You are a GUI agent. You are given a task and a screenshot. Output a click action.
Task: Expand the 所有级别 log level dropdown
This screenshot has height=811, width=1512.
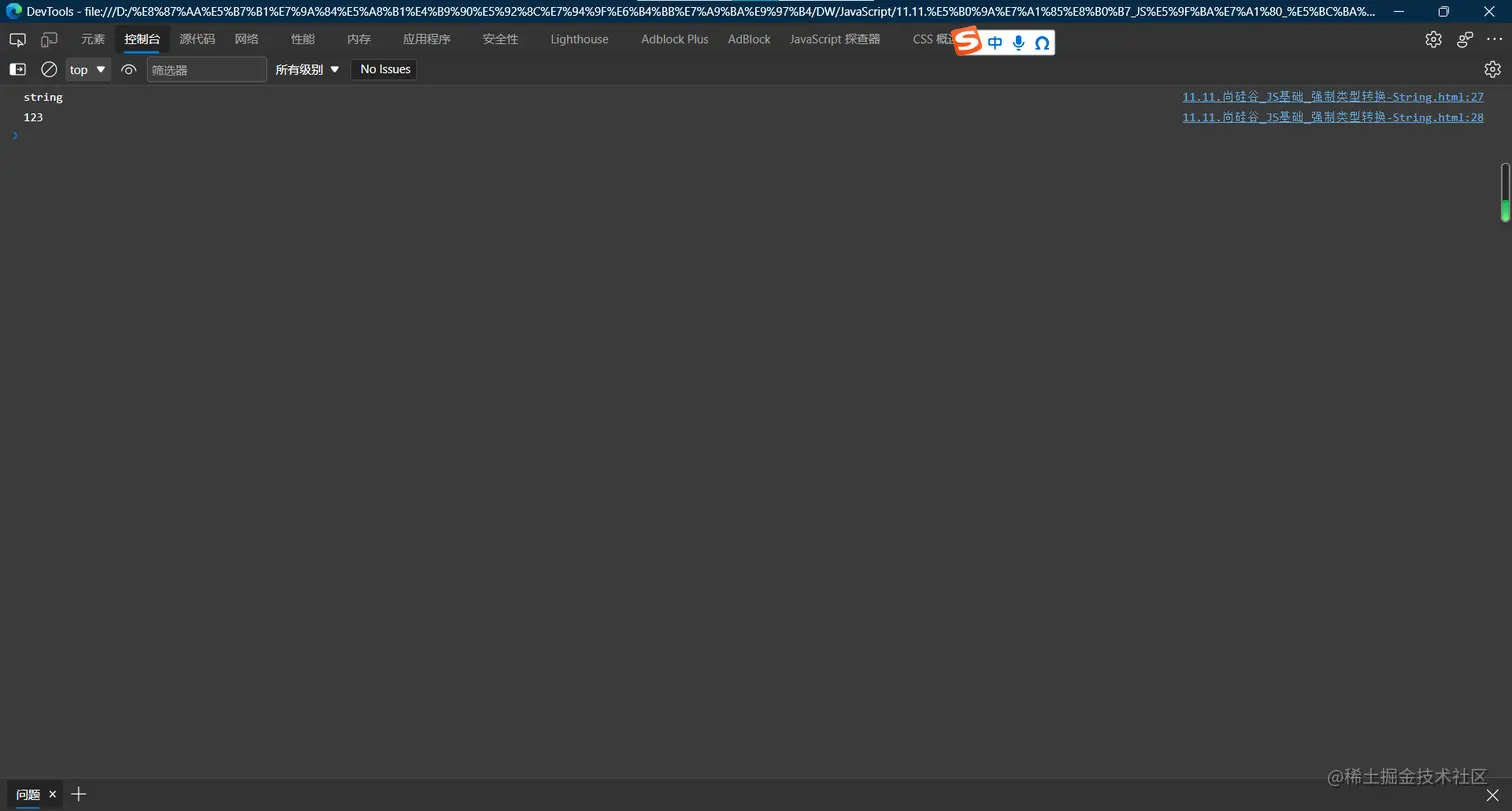pyautogui.click(x=307, y=69)
